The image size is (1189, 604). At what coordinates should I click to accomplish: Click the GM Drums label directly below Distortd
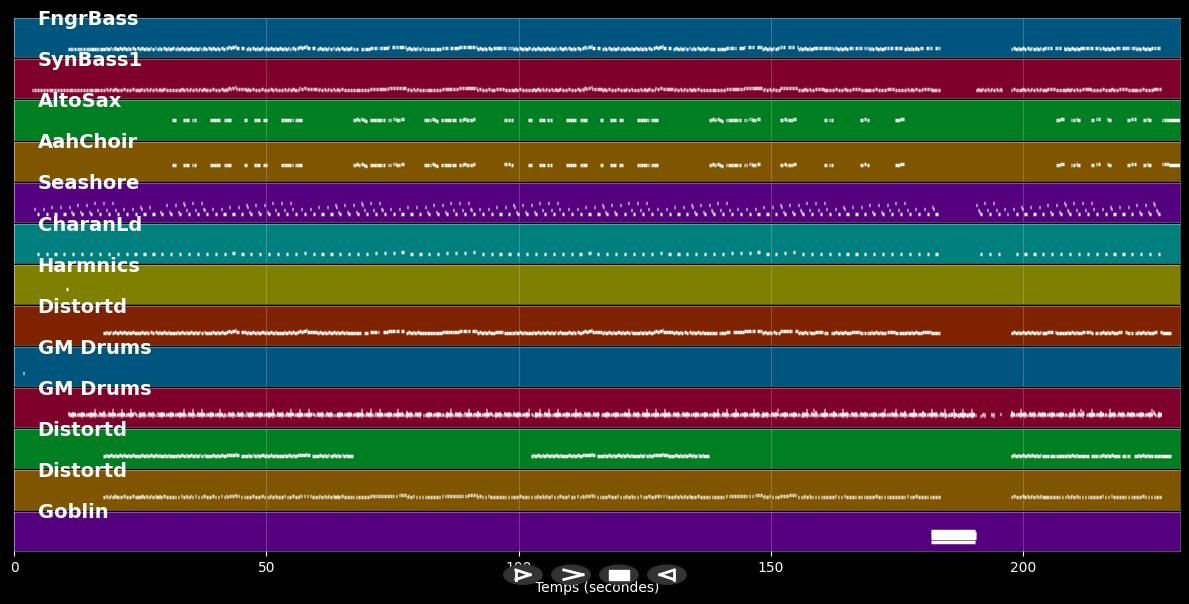tap(94, 348)
